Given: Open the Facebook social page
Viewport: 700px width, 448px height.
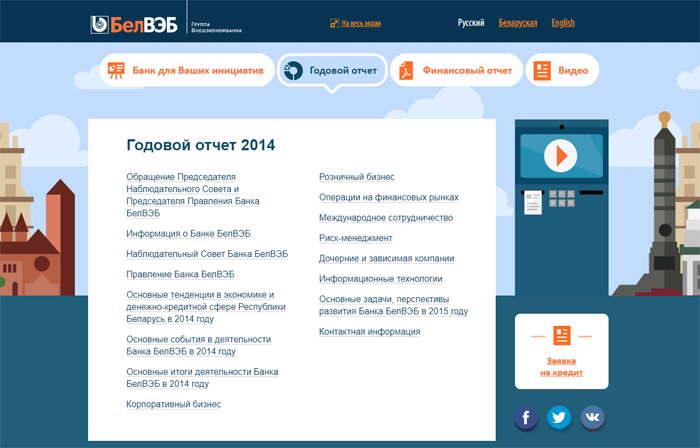Looking at the screenshot, I should [527, 417].
